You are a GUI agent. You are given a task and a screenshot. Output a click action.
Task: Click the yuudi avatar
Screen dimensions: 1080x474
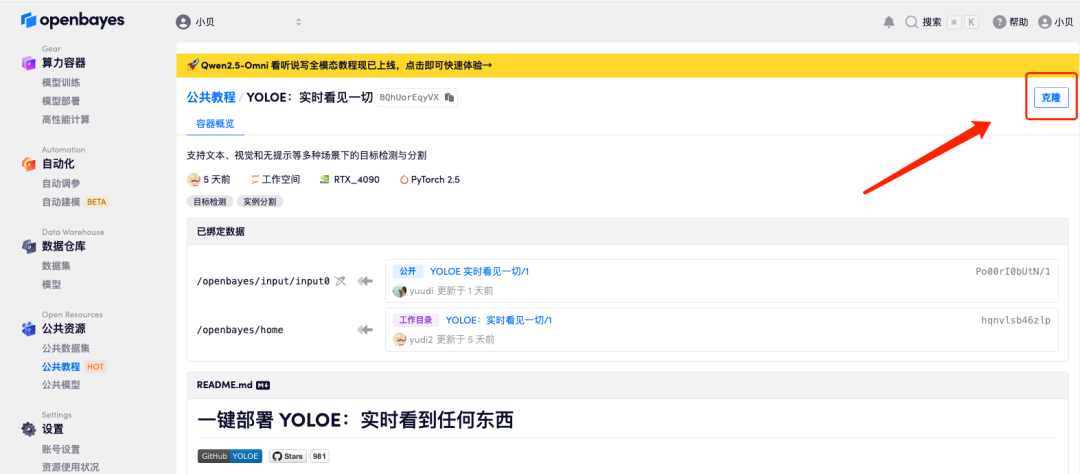(399, 291)
